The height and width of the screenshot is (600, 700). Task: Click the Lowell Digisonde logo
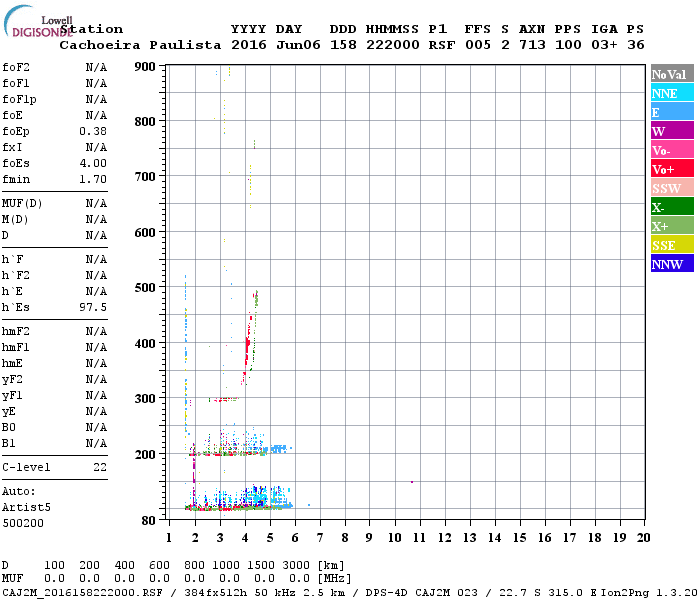coord(38,21)
